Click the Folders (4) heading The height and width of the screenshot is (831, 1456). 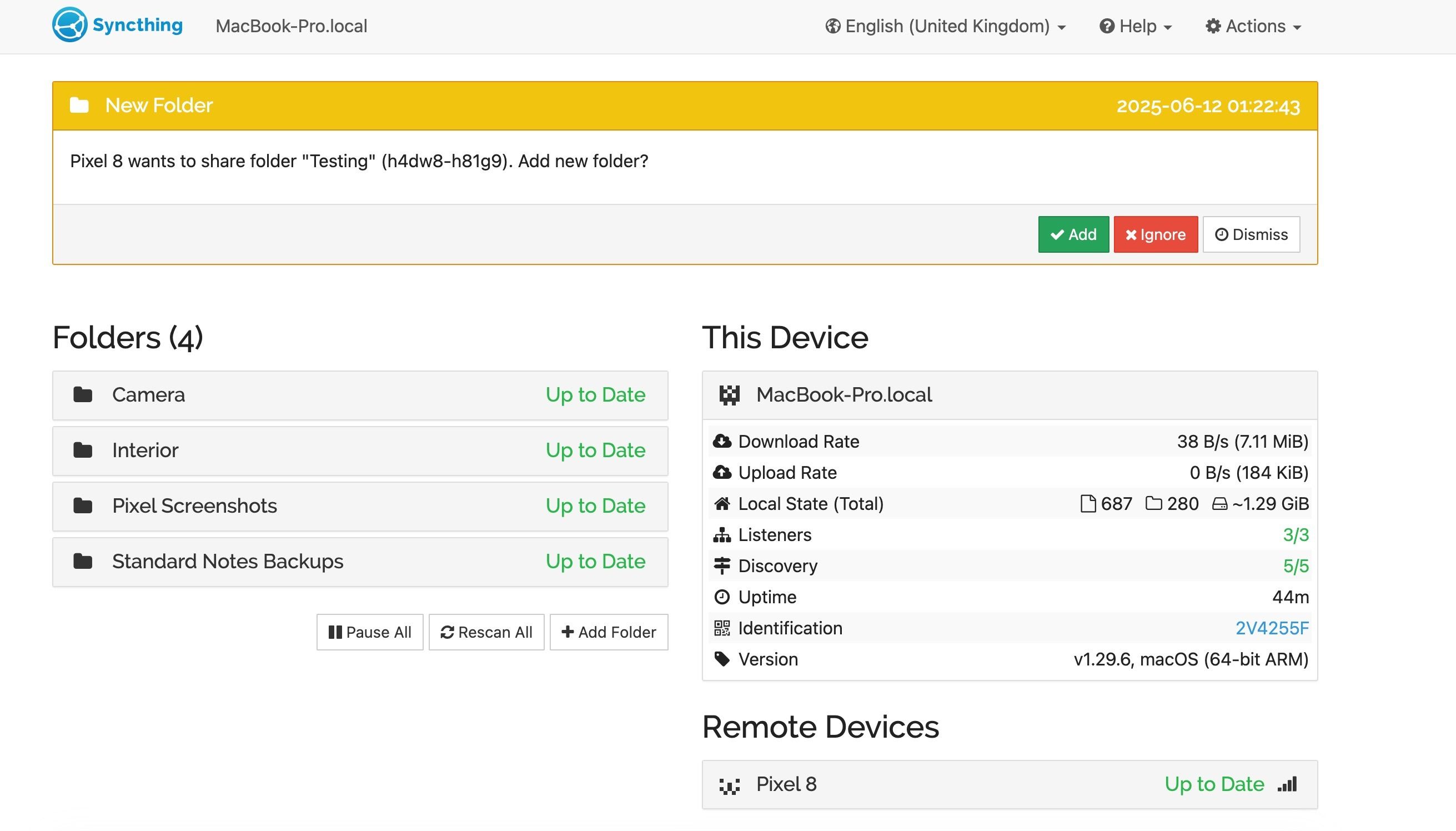point(128,337)
